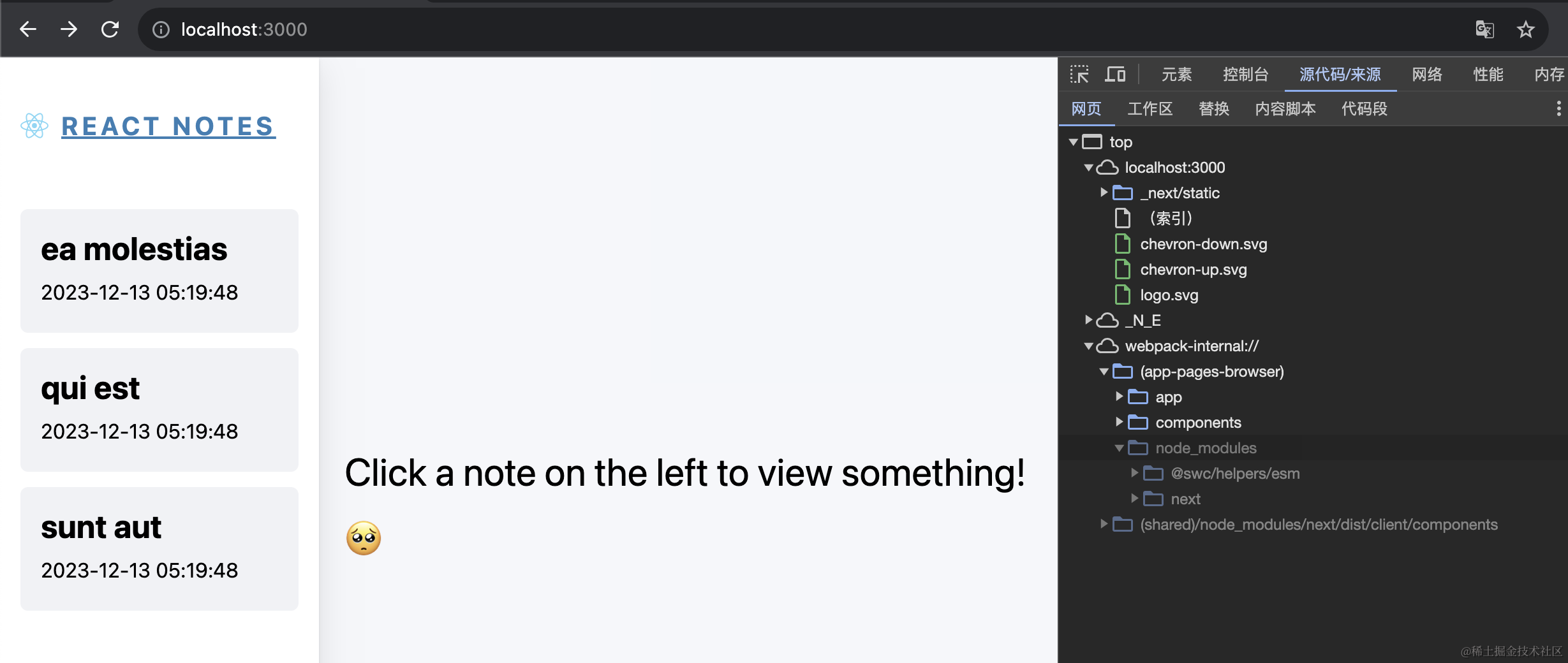The width and height of the screenshot is (1568, 663).
Task: Collapse the webpack-internal:// tree
Action: 1088,346
